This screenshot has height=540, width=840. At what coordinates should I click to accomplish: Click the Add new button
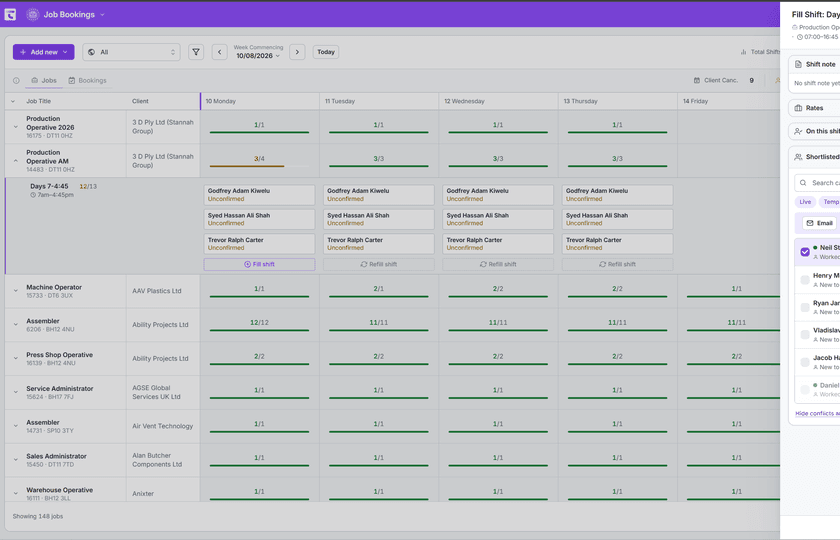coord(43,52)
